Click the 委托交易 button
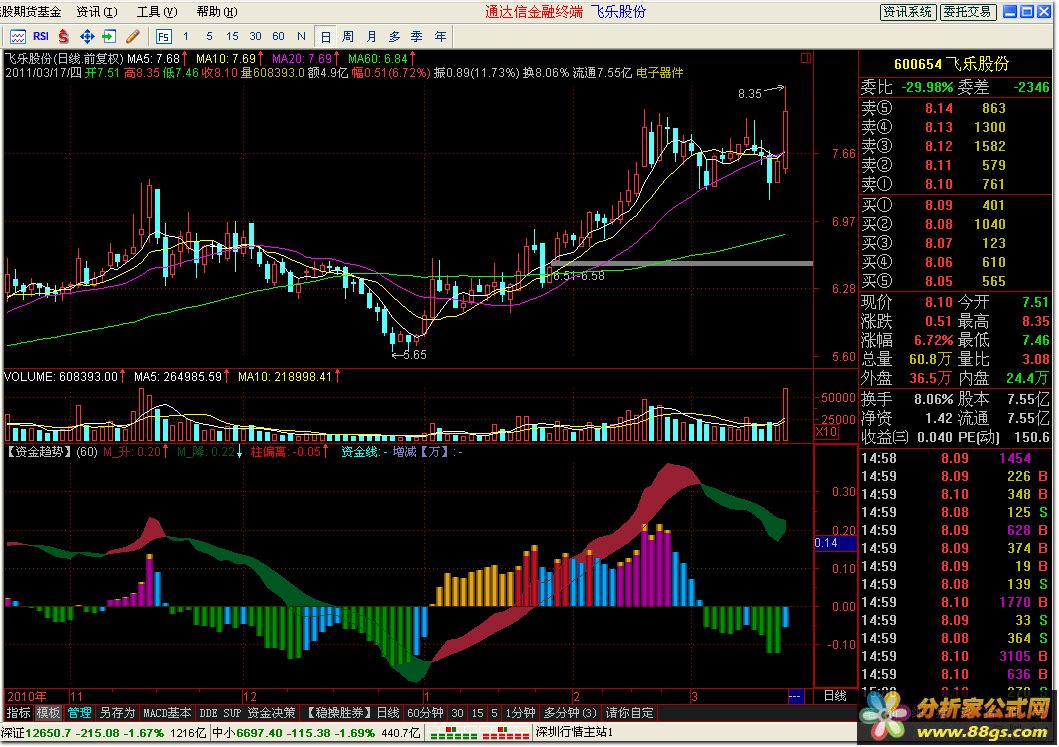Screen dimensions: 1059x747 point(968,12)
